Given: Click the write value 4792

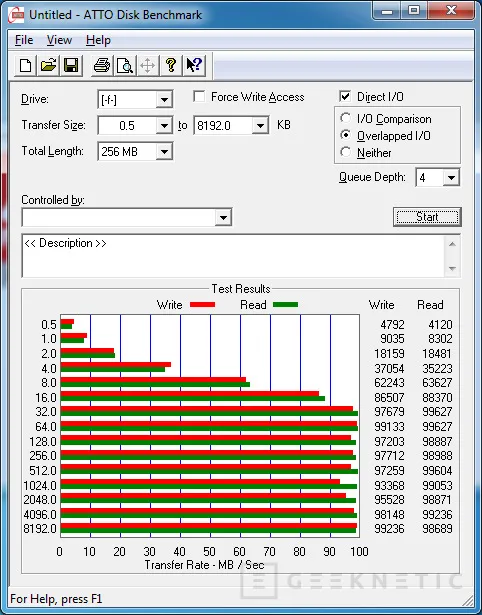Looking at the screenshot, I should tap(392, 325).
